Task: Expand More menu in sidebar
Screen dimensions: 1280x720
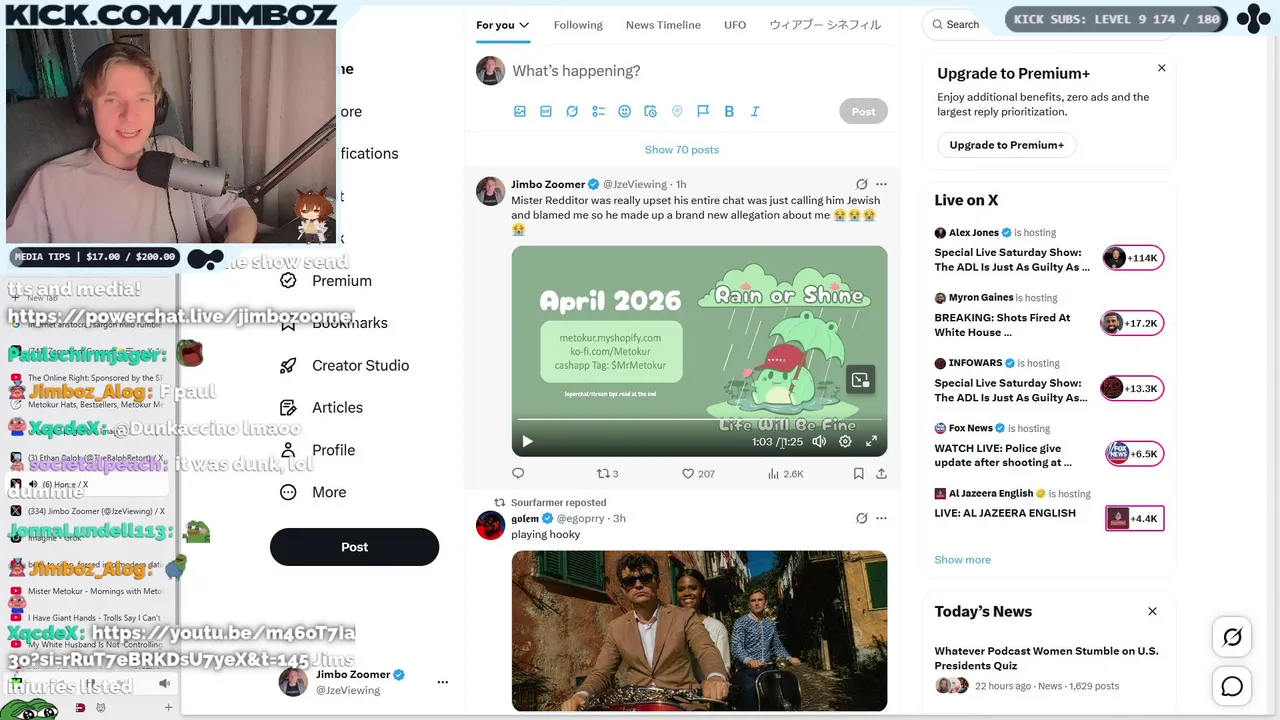Action: point(313,492)
